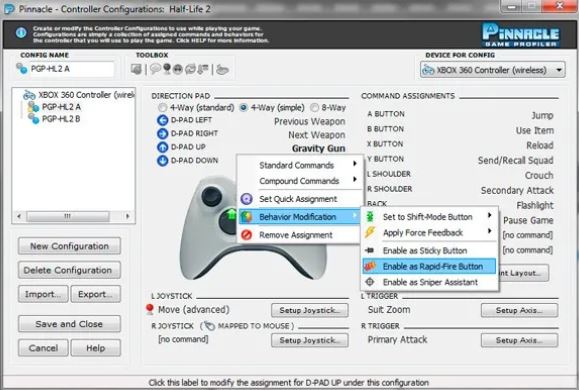The width and height of the screenshot is (579, 390).
Task: Click the sort list toolbox icon
Action: (x=203, y=69)
